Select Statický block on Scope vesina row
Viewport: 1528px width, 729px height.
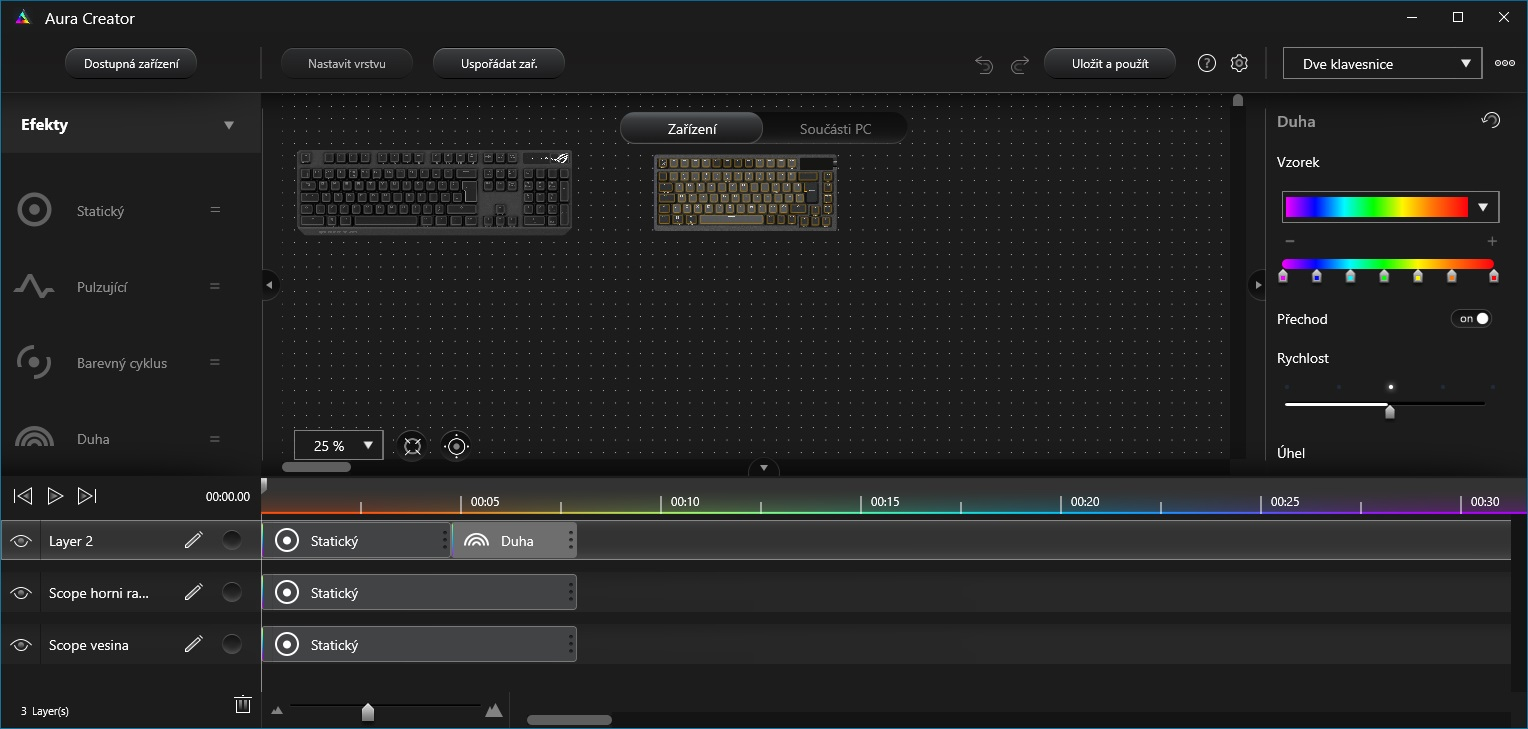coord(419,645)
